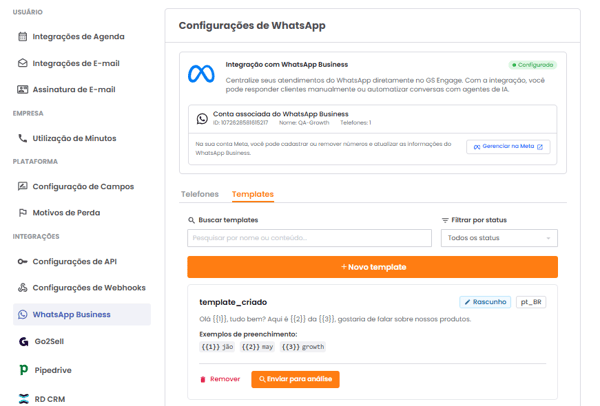
Task: Select the Templates tab
Action: tap(253, 194)
